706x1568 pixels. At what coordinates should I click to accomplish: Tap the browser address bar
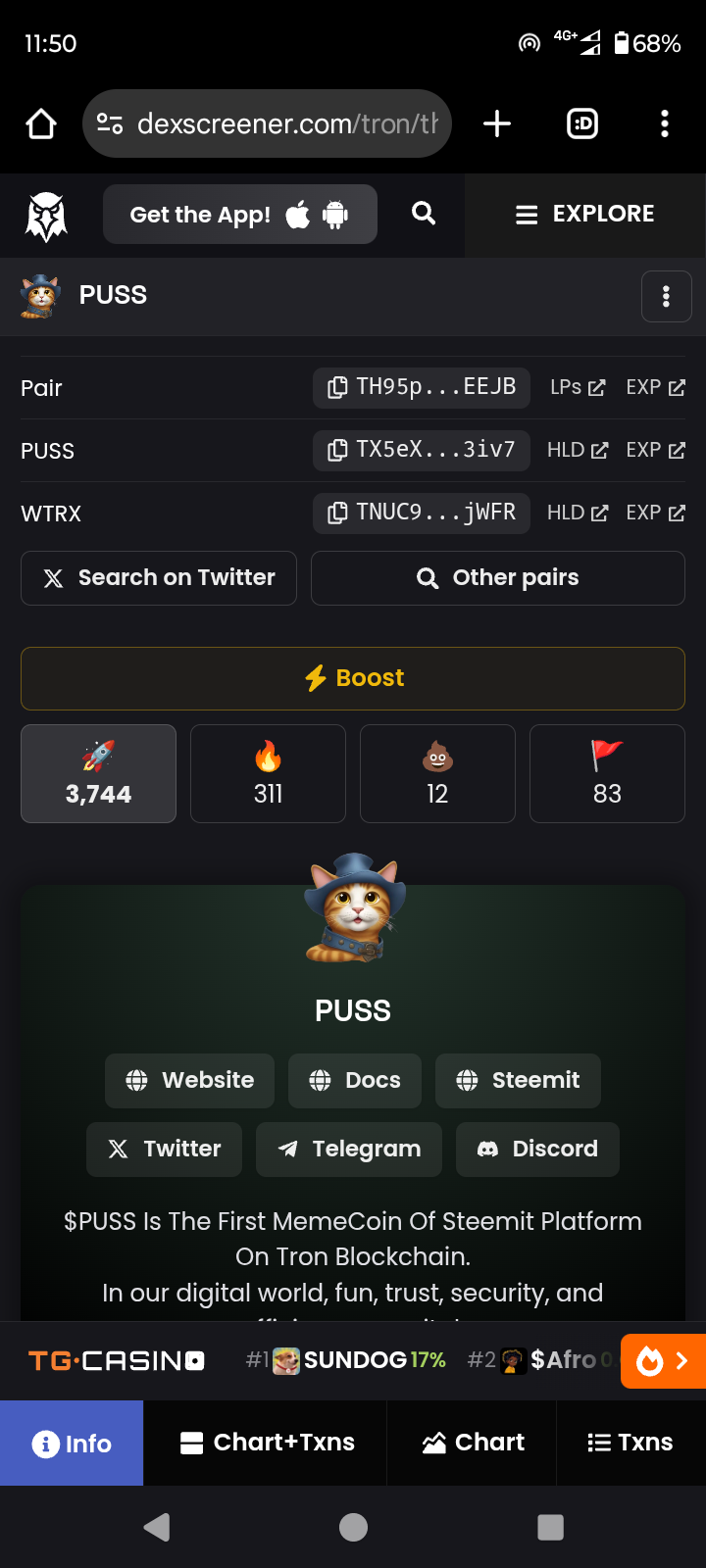pyautogui.click(x=267, y=123)
